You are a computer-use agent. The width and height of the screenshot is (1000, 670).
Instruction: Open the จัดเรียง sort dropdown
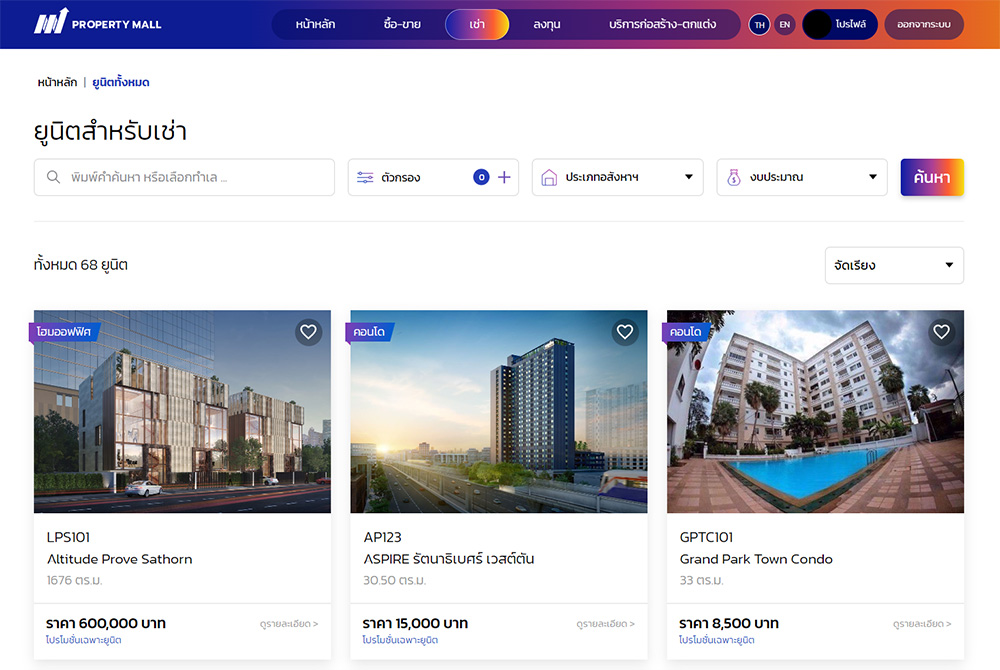click(894, 265)
